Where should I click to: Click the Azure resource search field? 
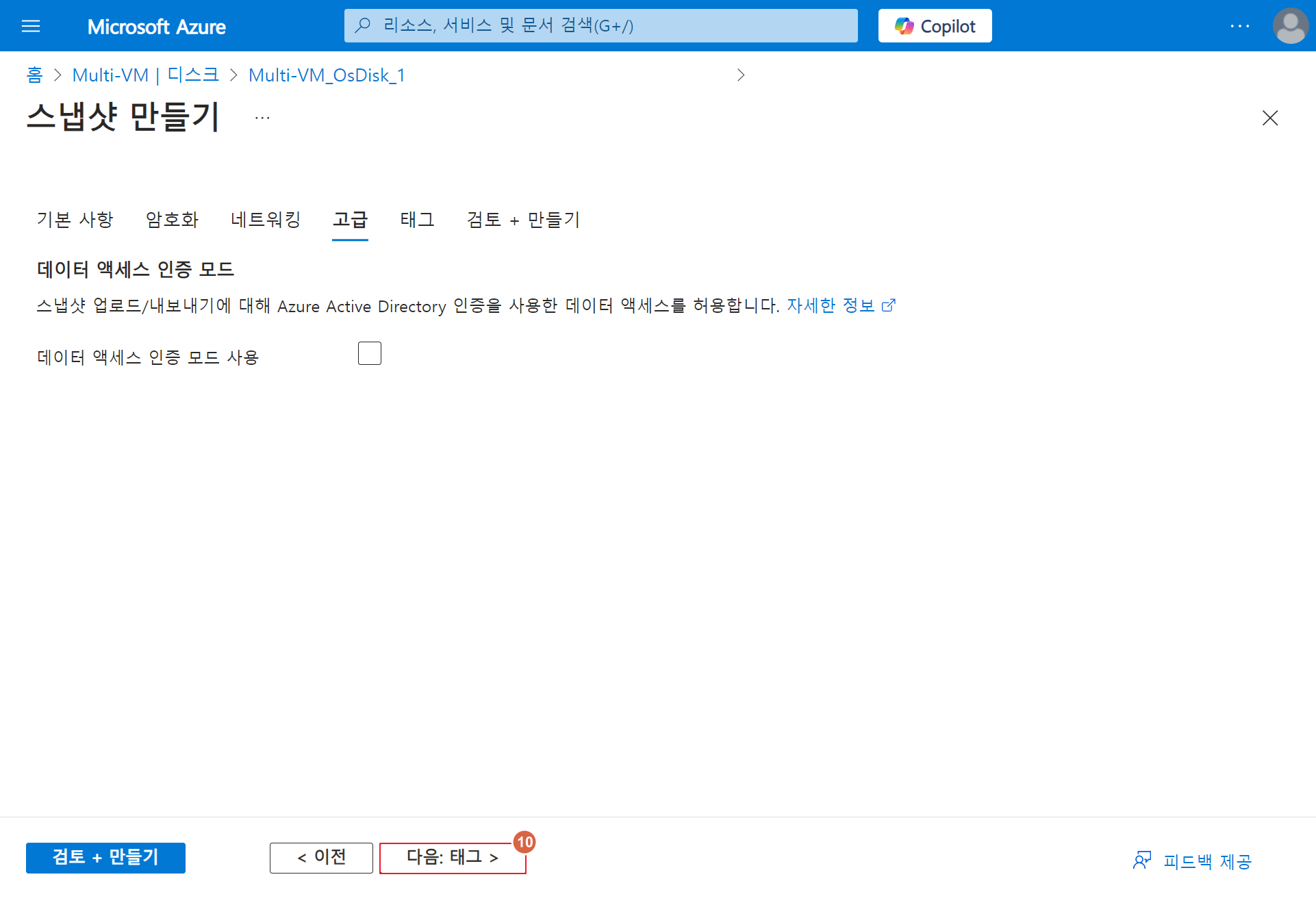(600, 26)
